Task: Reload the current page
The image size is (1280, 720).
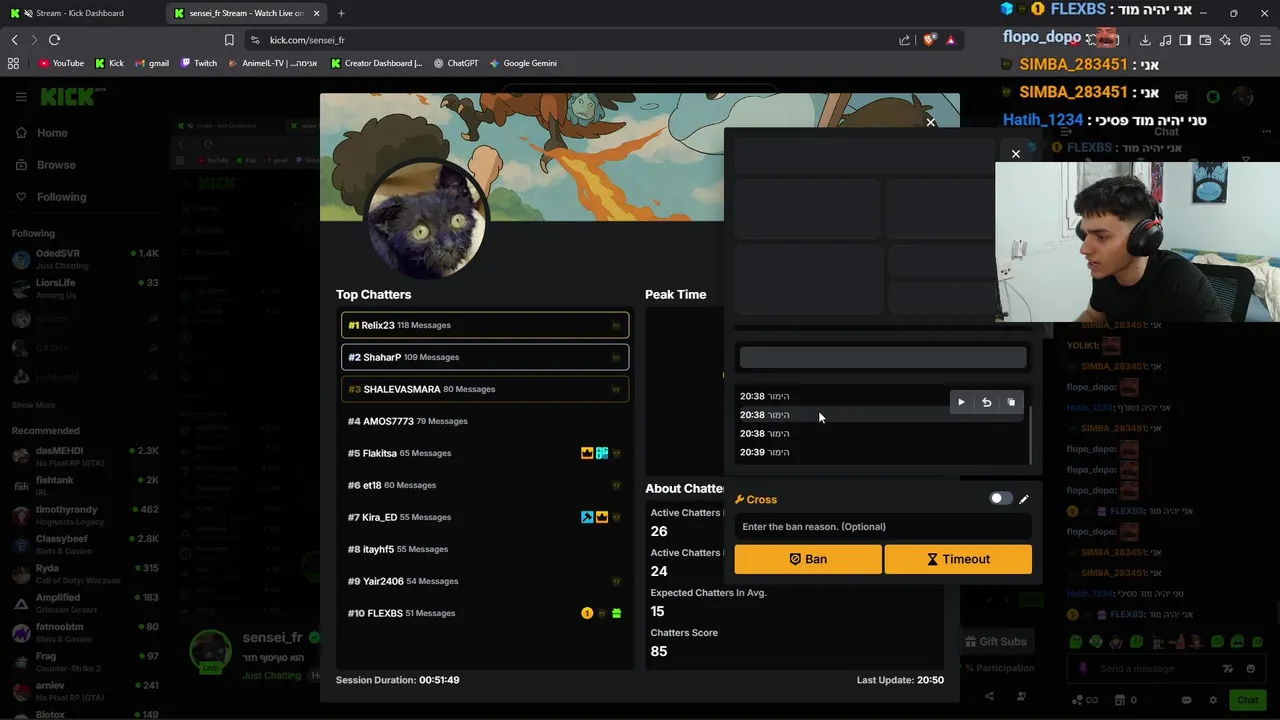Action: [54, 40]
